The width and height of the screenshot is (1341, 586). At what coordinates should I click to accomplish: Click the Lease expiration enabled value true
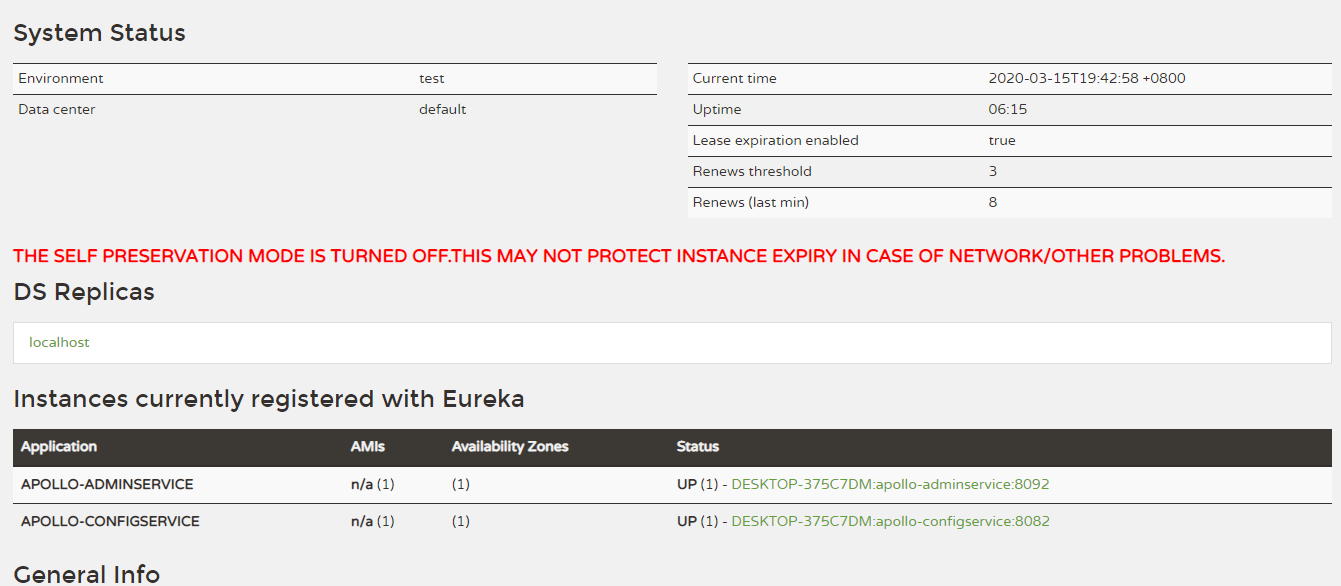point(1002,140)
